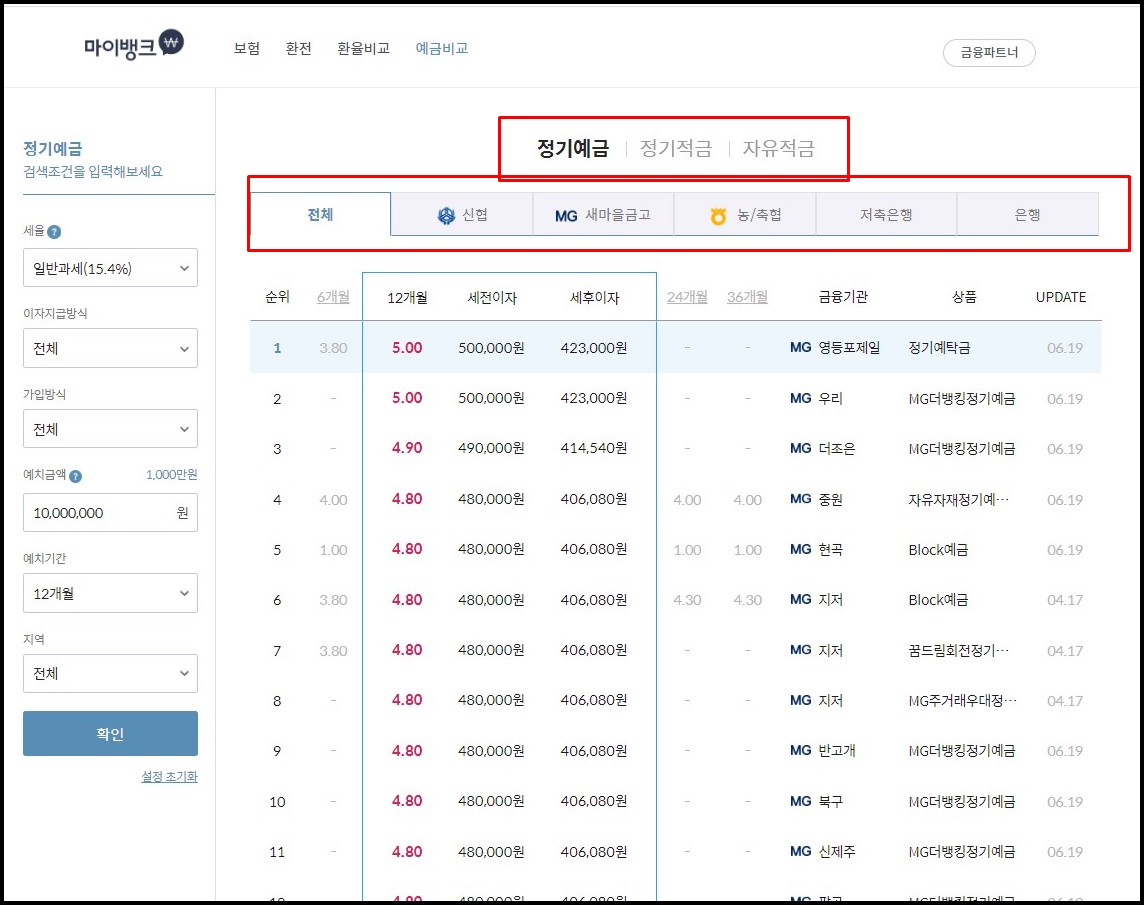Click the 예치금액 help question icon

click(75, 476)
